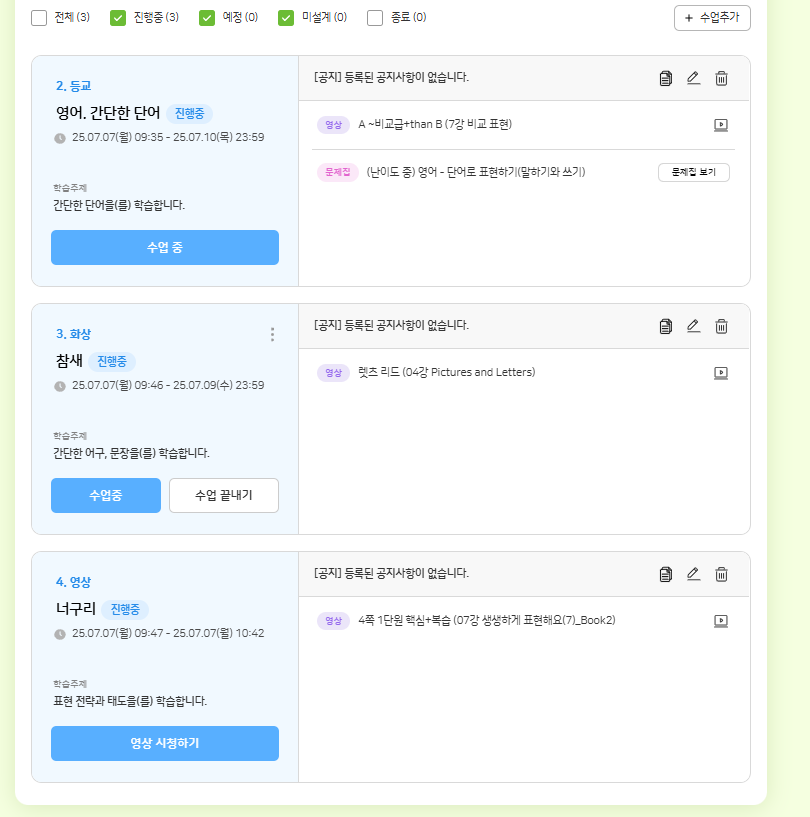The height and width of the screenshot is (817, 810).
Task: Copy the 영어. 간단한 단어 class via clipboard icon
Action: click(x=665, y=78)
